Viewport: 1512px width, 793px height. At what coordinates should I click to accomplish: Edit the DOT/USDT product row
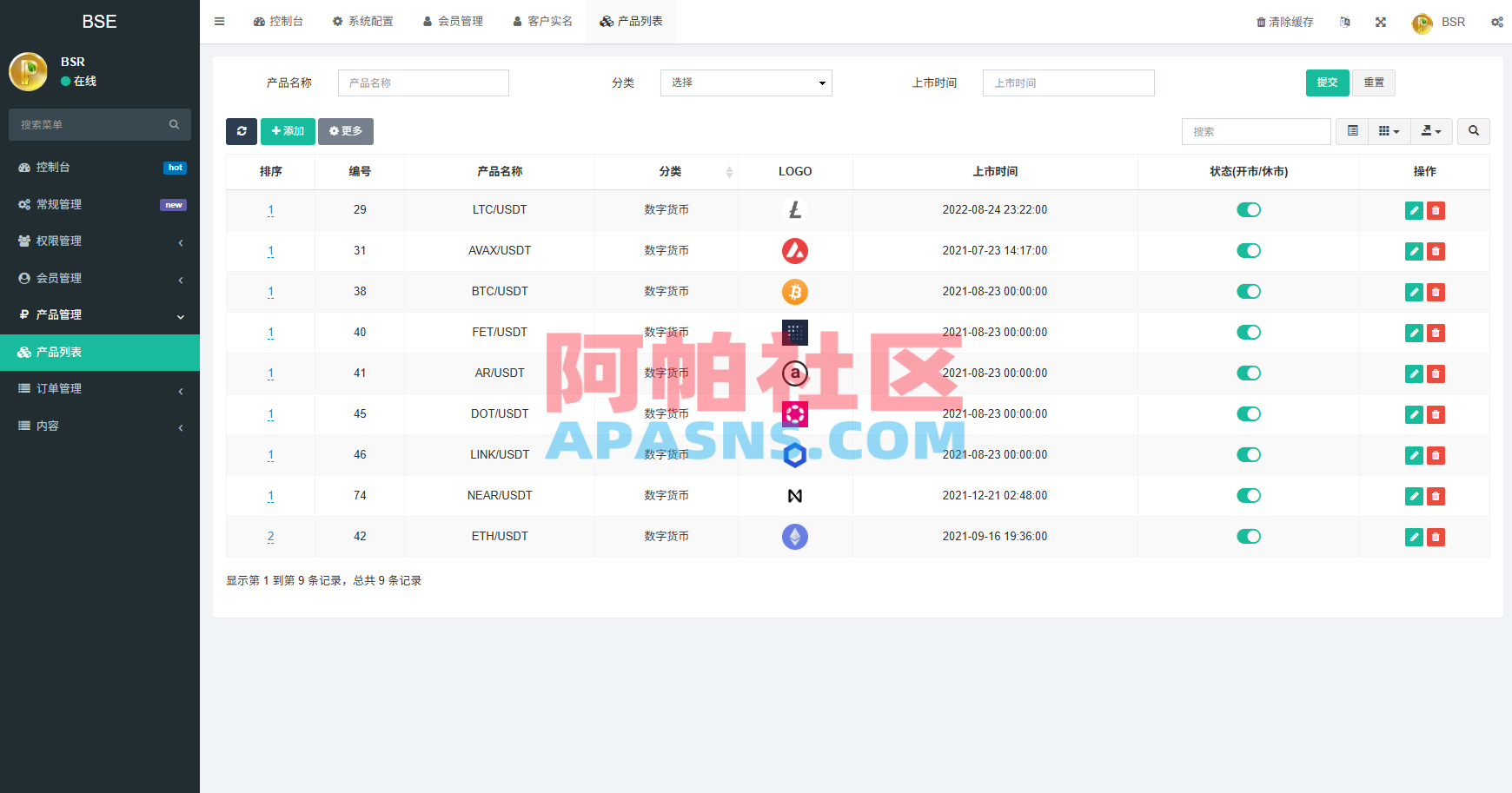1414,414
